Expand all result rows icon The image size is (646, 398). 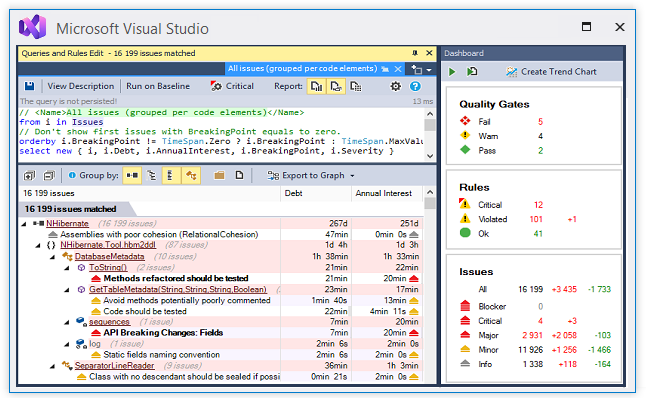tap(29, 176)
